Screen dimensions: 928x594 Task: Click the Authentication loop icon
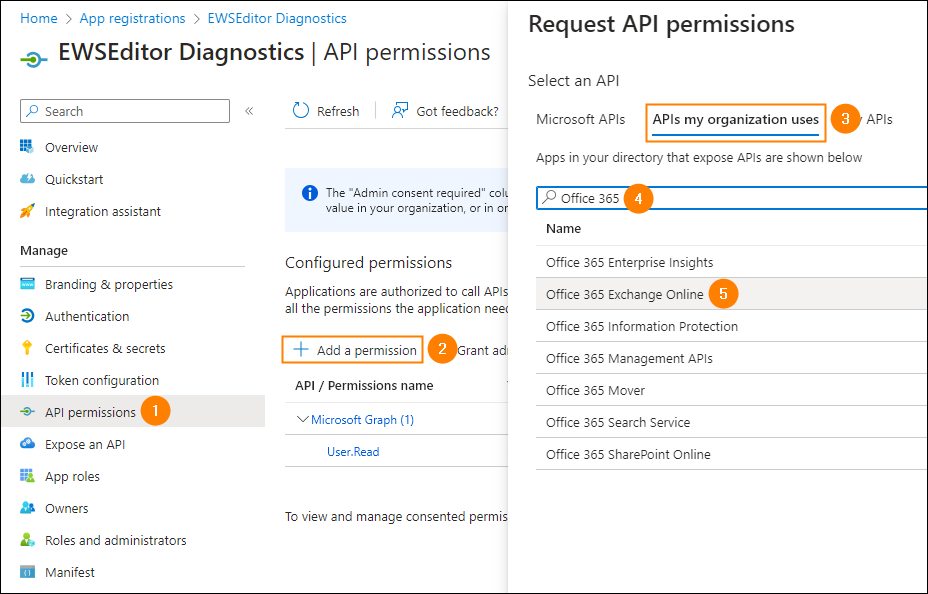[27, 316]
